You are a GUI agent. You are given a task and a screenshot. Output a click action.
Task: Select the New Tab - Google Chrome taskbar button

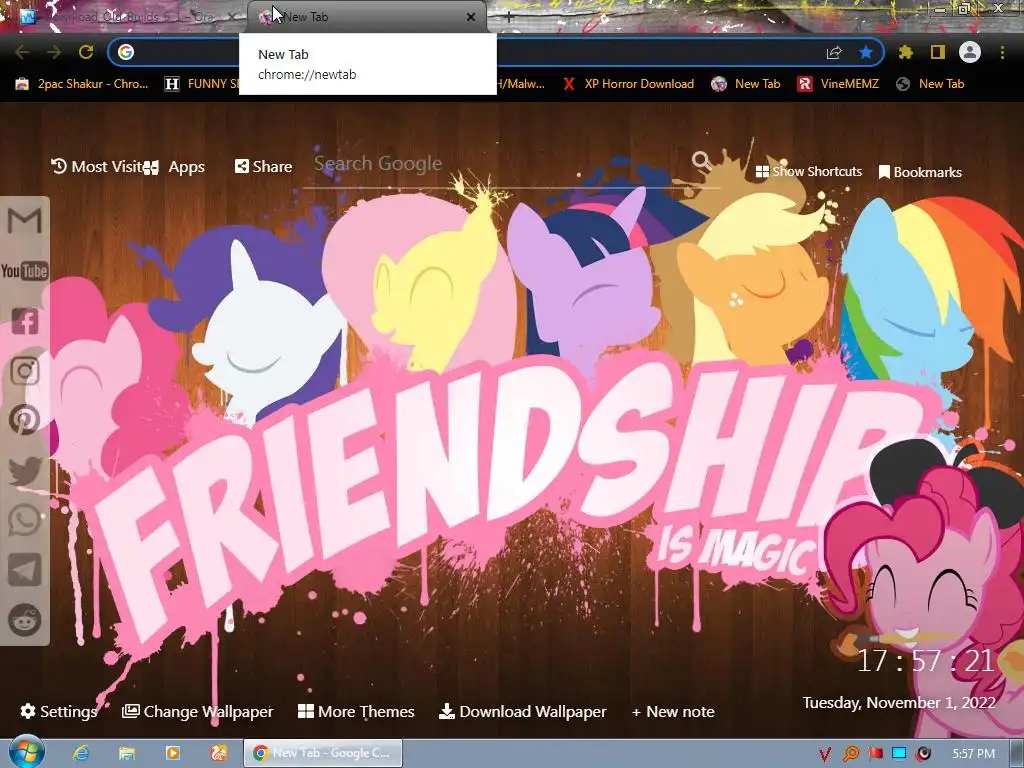(323, 753)
